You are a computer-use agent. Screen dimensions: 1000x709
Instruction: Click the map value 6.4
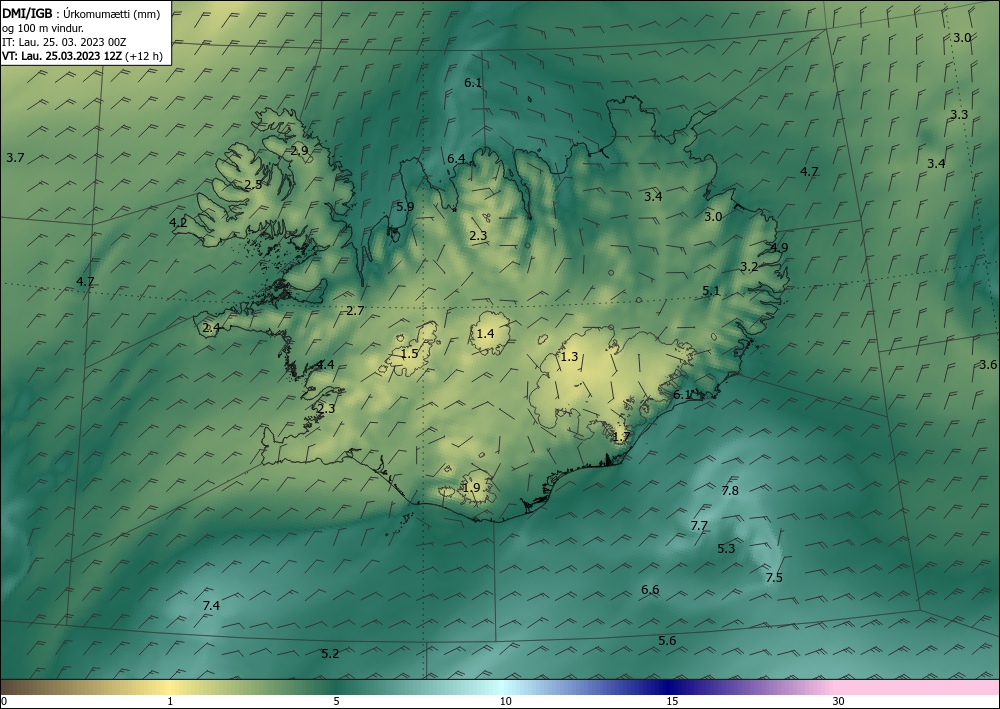click(x=456, y=159)
